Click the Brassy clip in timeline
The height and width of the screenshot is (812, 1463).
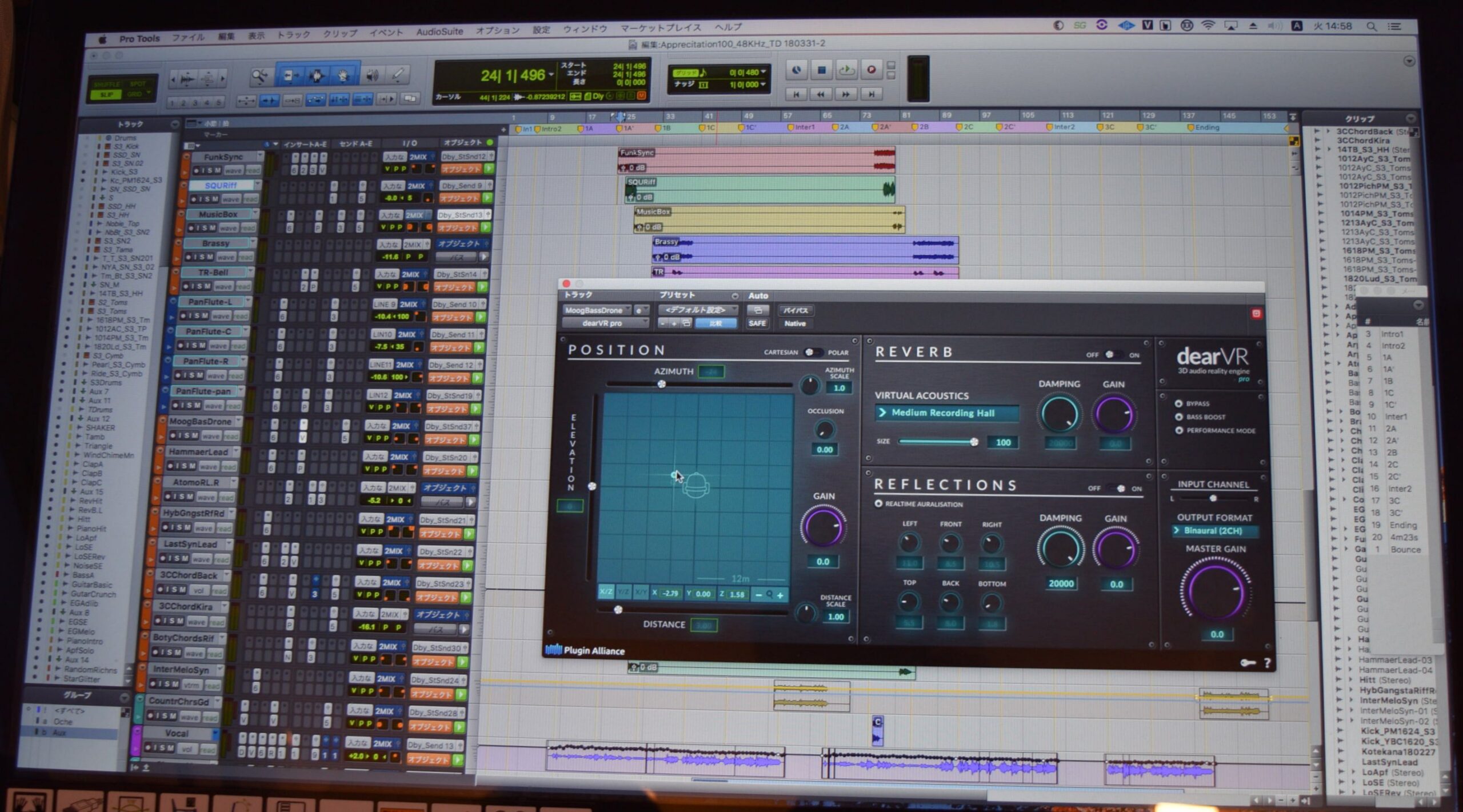click(805, 250)
